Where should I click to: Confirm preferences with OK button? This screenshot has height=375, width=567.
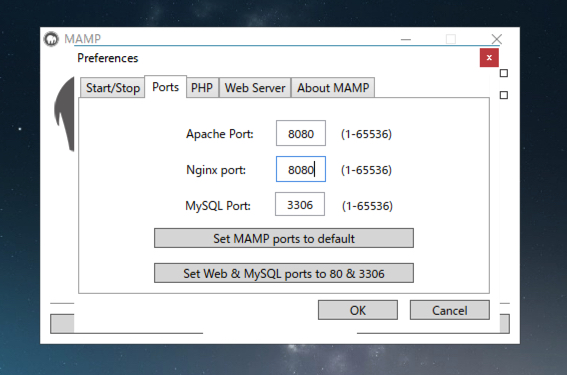[x=358, y=310]
